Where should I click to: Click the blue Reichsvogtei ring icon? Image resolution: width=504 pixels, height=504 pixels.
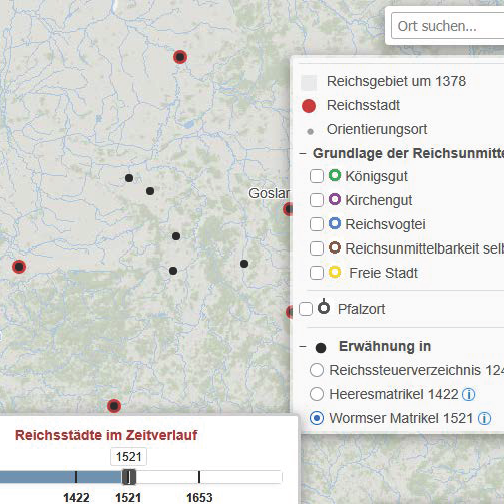coord(335,223)
